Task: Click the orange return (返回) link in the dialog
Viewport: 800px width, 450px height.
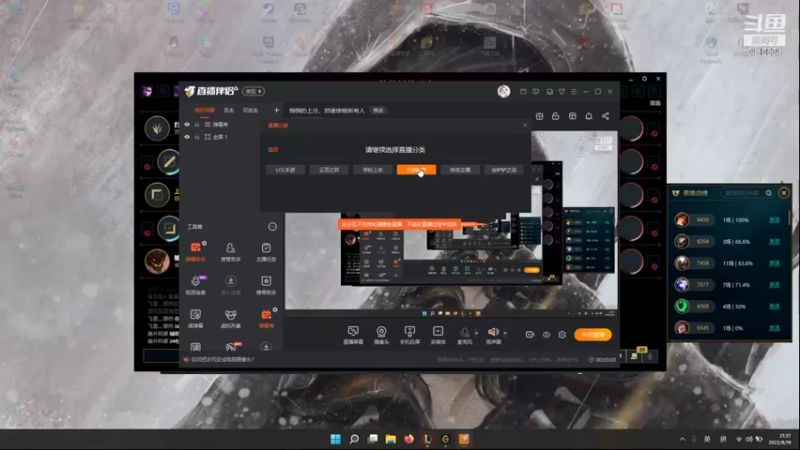Action: click(x=273, y=149)
